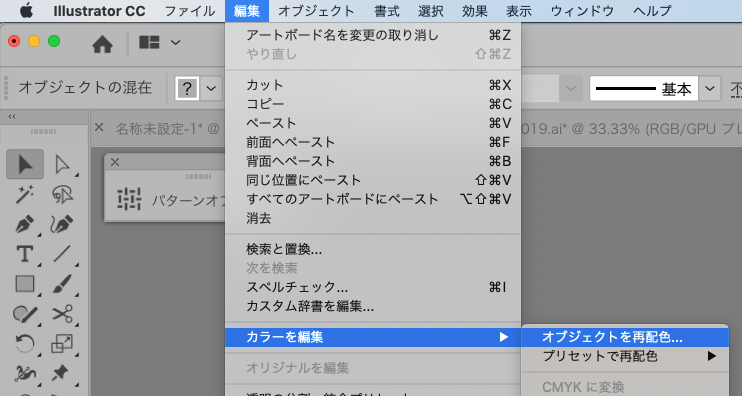Select the カラーを編集 menu item

(373, 337)
